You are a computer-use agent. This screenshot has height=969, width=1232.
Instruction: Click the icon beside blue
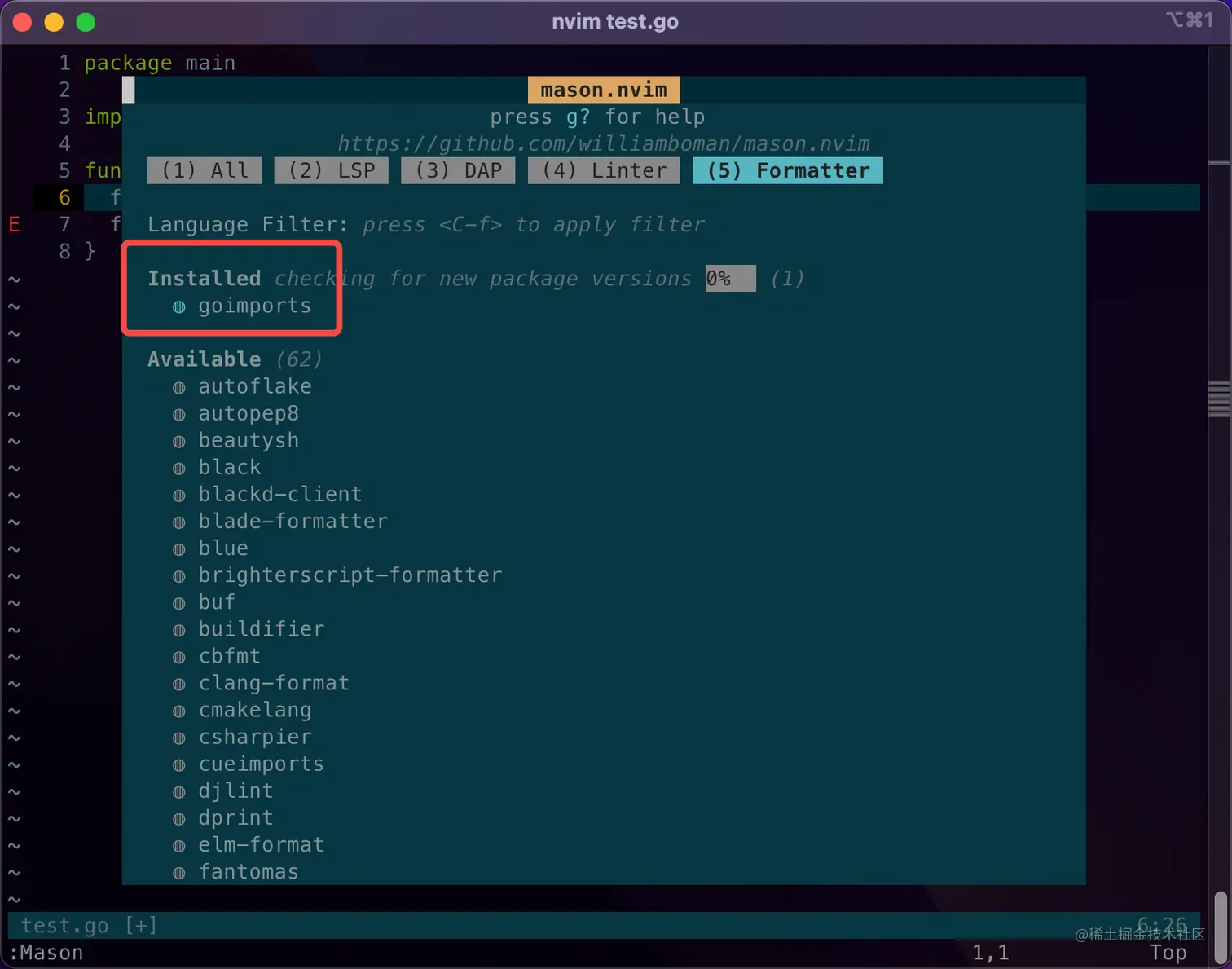(x=179, y=549)
